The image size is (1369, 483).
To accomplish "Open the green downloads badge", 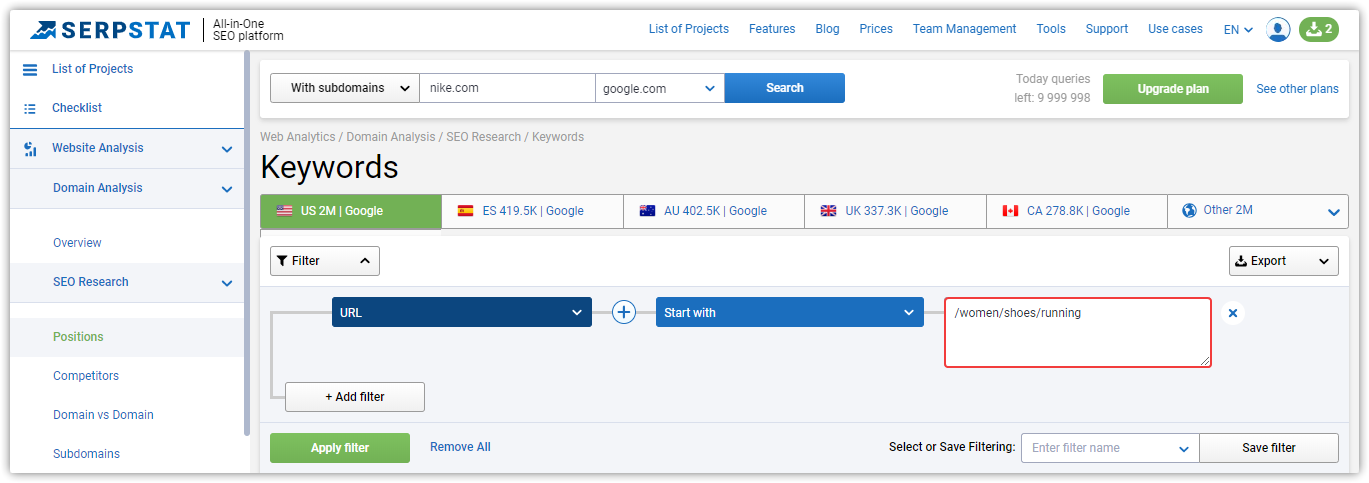I will 1318,29.
